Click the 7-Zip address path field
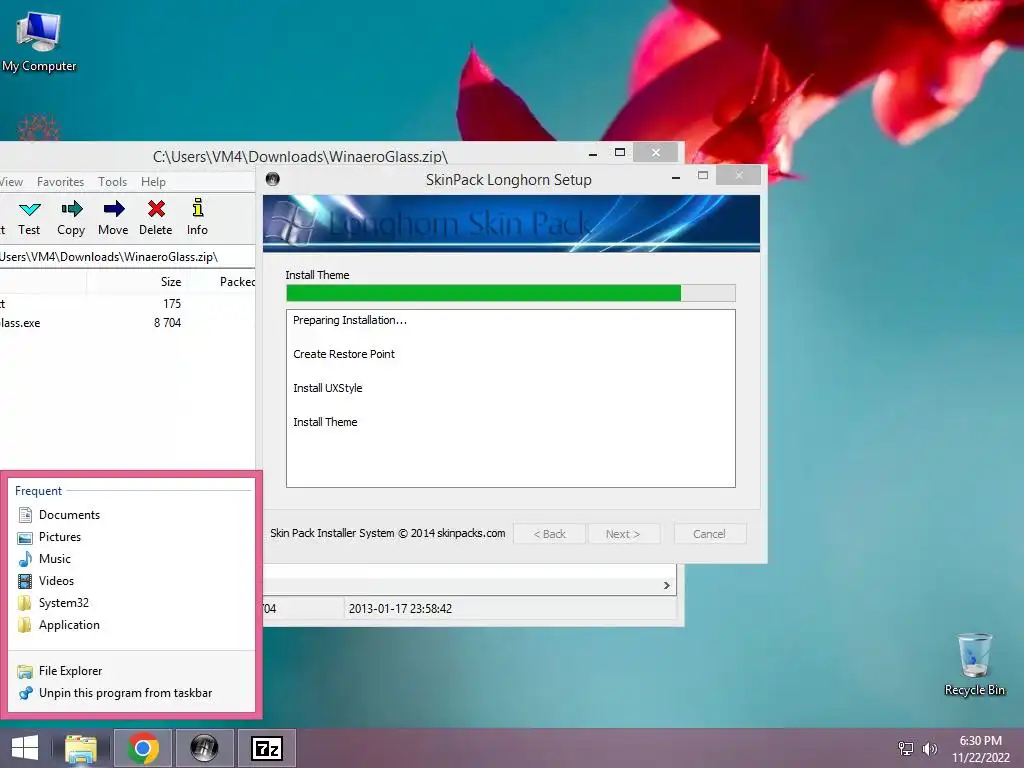The height and width of the screenshot is (768, 1024). pyautogui.click(x=127, y=257)
